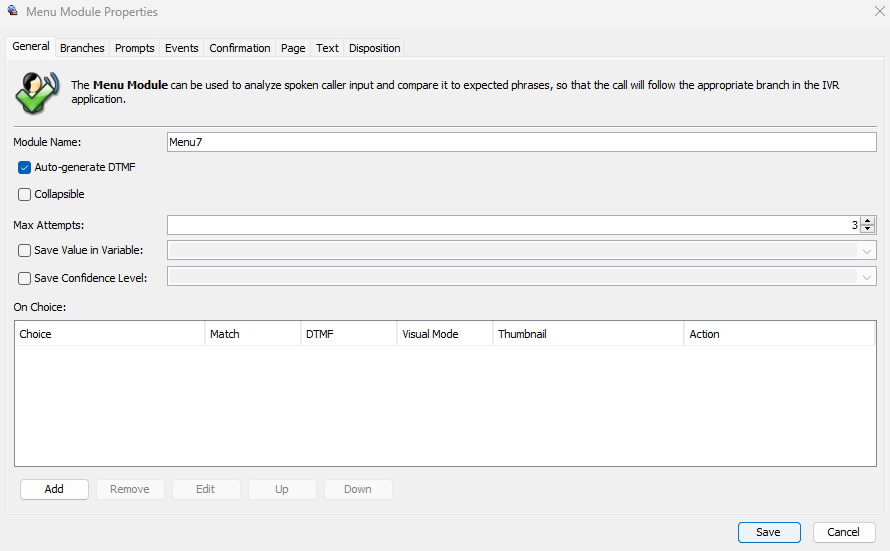The height and width of the screenshot is (551, 890).
Task: Decrease Max Attempts with down arrow
Action: [867, 229]
